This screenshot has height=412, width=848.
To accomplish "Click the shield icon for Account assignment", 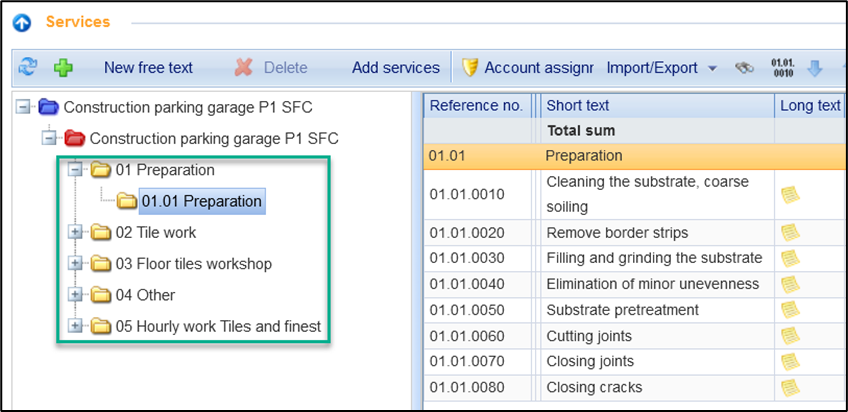I will [x=470, y=68].
